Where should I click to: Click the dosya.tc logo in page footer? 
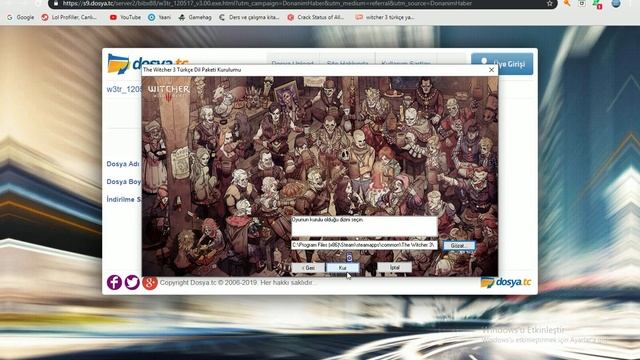506,282
